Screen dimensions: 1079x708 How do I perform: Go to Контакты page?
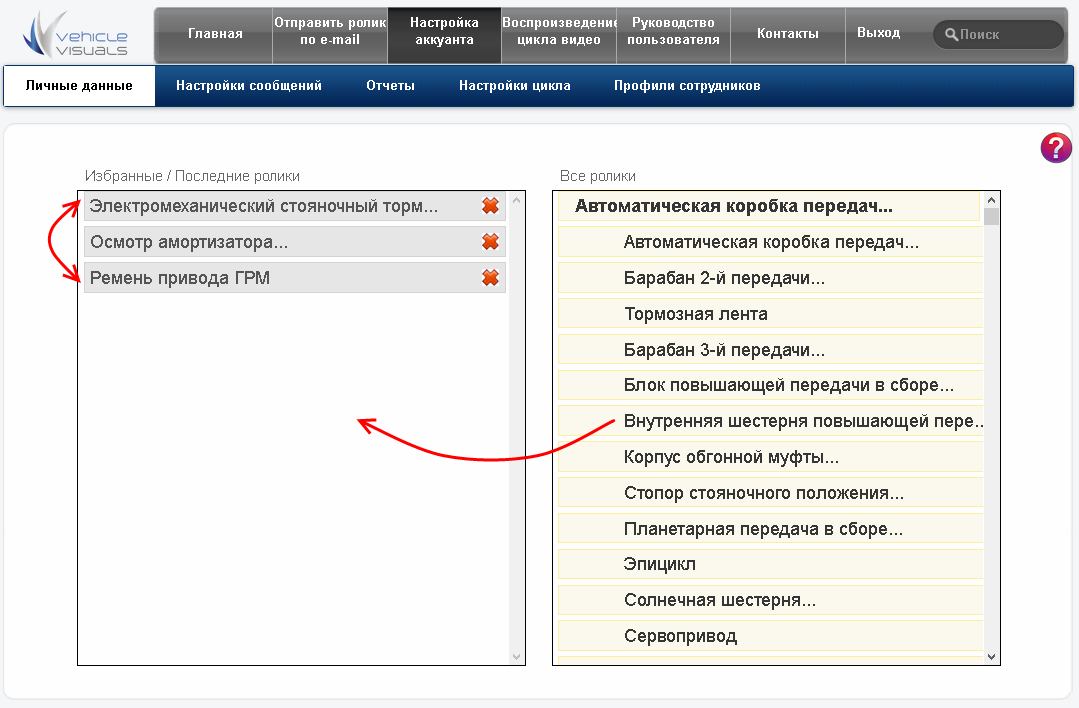787,34
